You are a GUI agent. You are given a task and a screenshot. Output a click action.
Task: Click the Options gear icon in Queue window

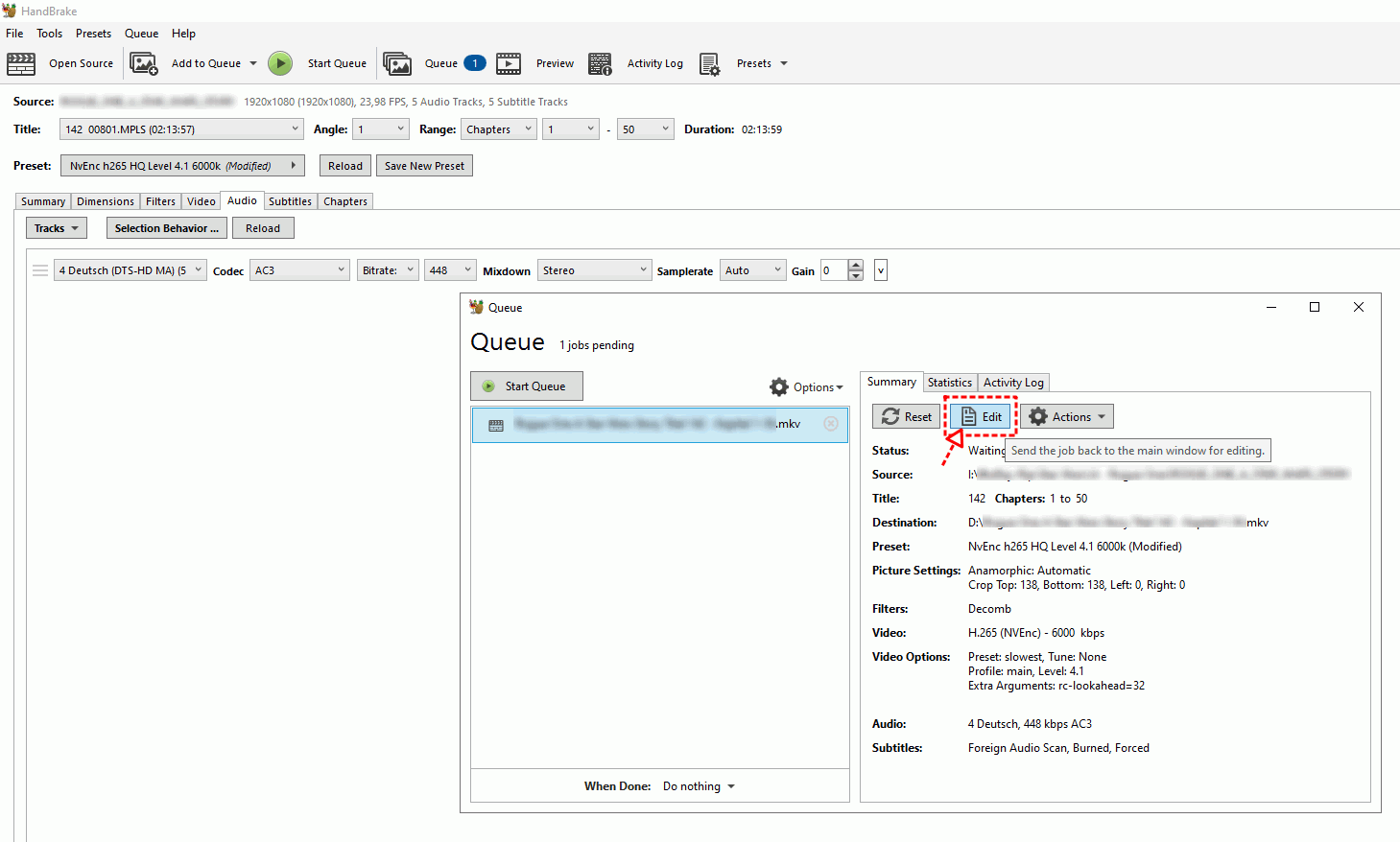click(779, 386)
